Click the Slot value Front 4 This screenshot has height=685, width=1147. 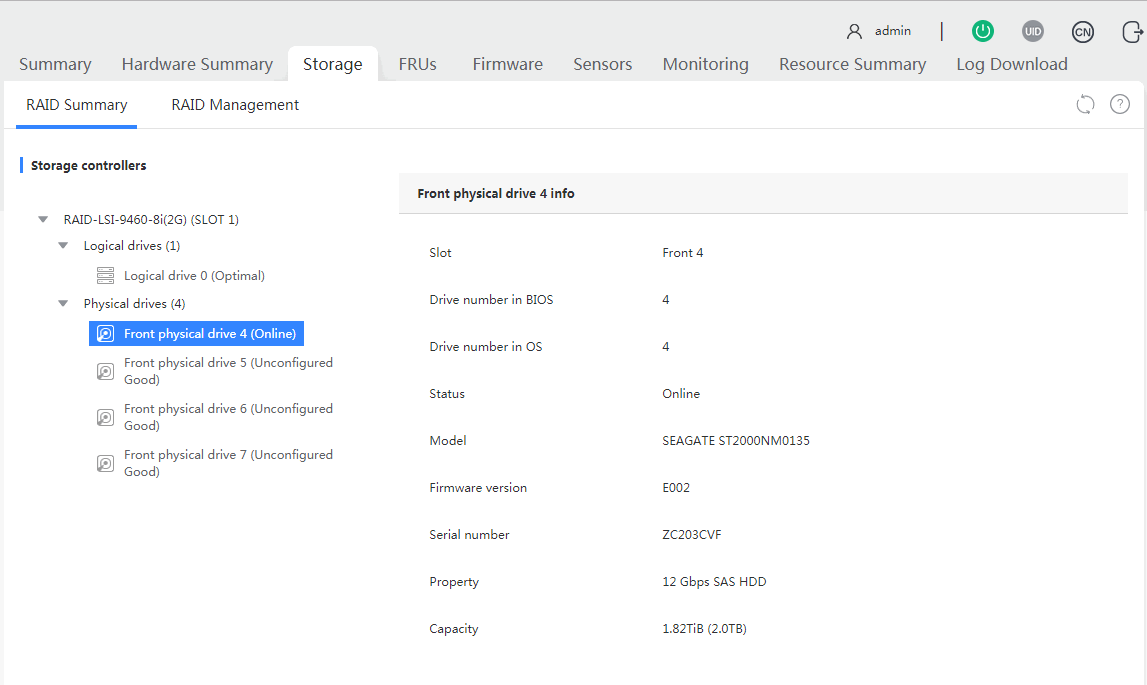pyautogui.click(x=682, y=252)
